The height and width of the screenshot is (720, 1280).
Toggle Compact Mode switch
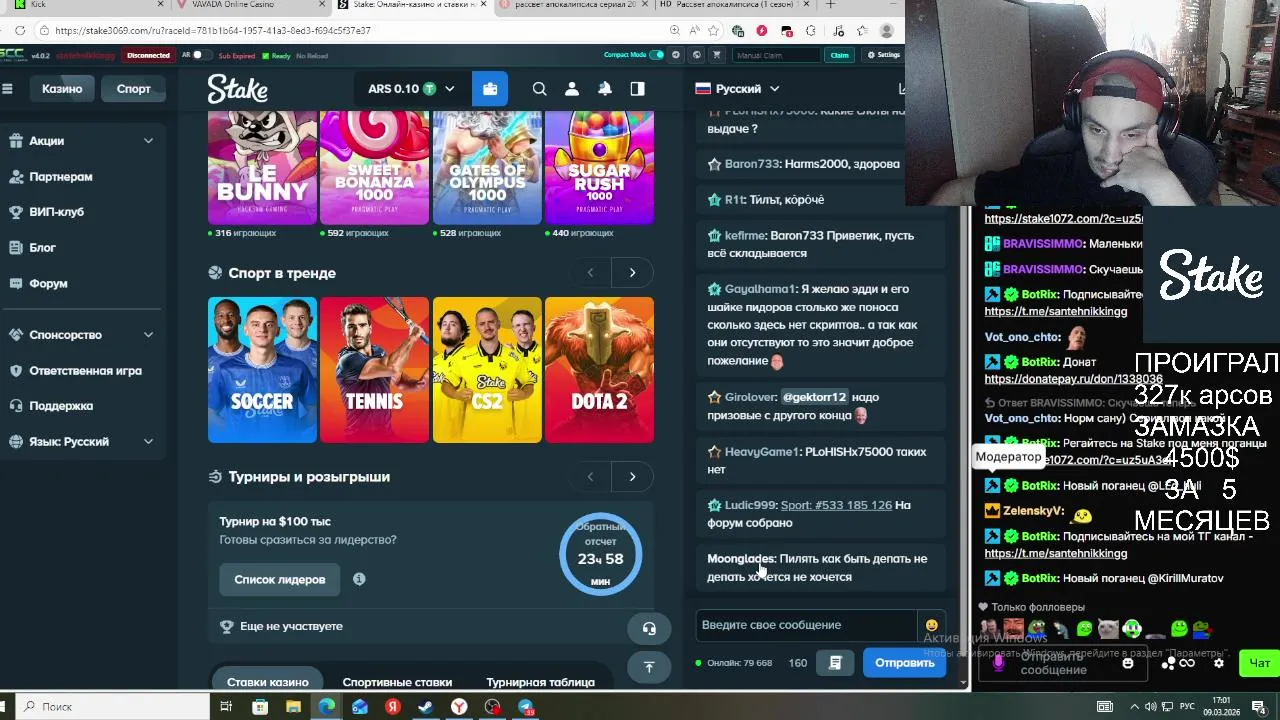click(657, 55)
